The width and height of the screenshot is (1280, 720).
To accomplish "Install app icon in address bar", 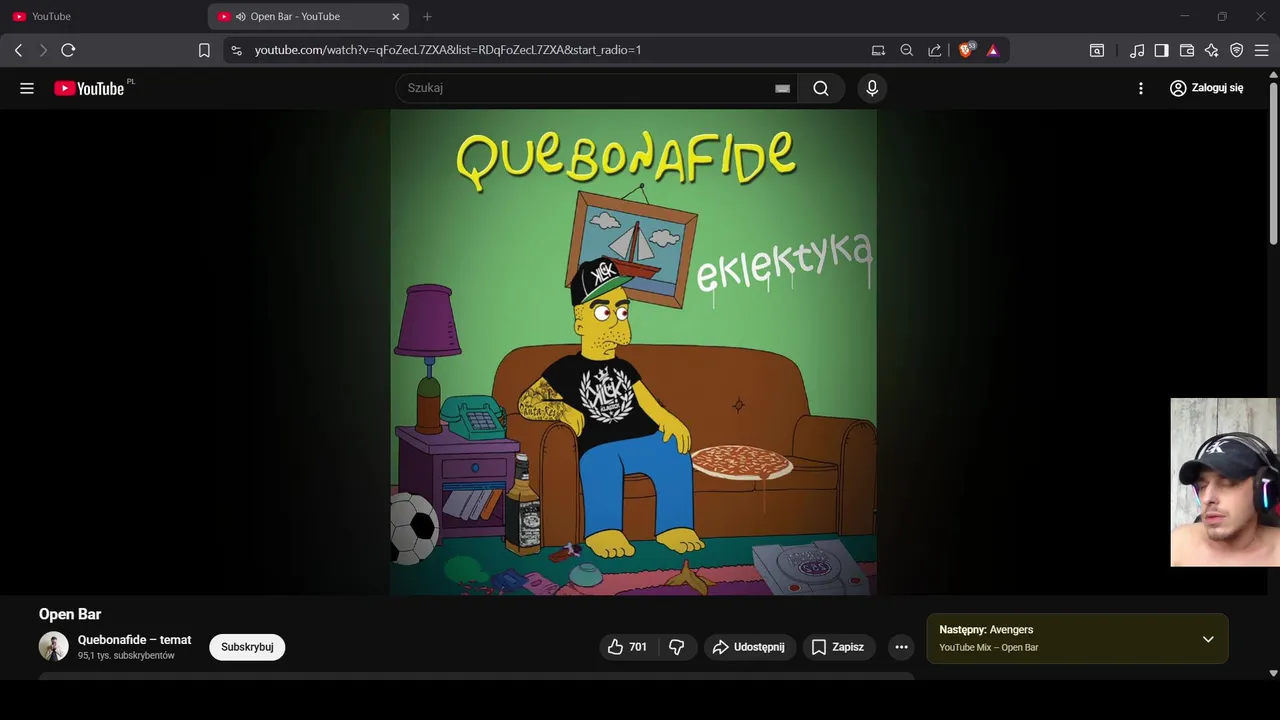I will point(878,50).
